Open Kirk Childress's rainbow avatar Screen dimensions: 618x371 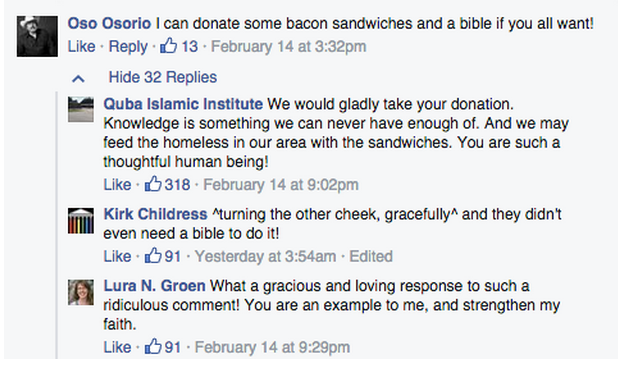(x=81, y=221)
